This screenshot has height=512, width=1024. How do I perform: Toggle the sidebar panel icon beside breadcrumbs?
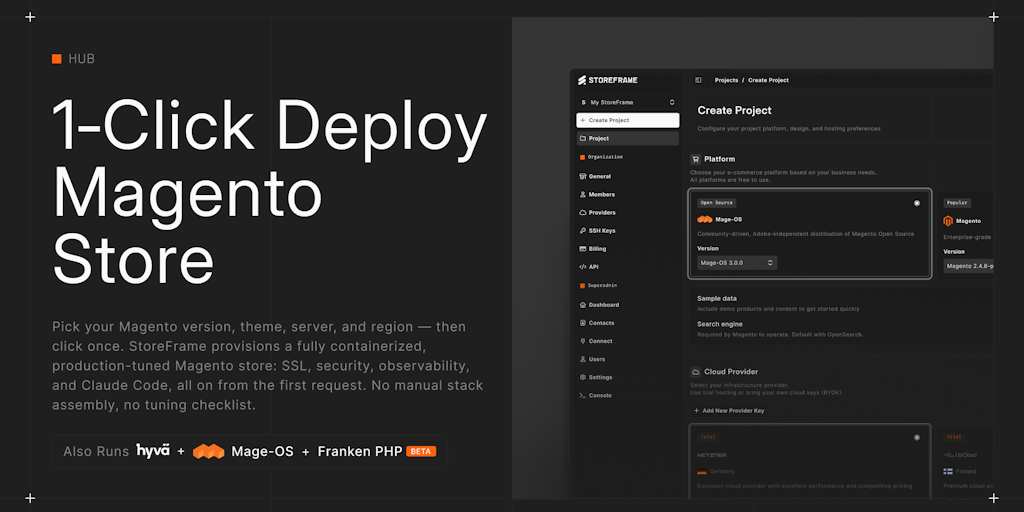[698, 80]
